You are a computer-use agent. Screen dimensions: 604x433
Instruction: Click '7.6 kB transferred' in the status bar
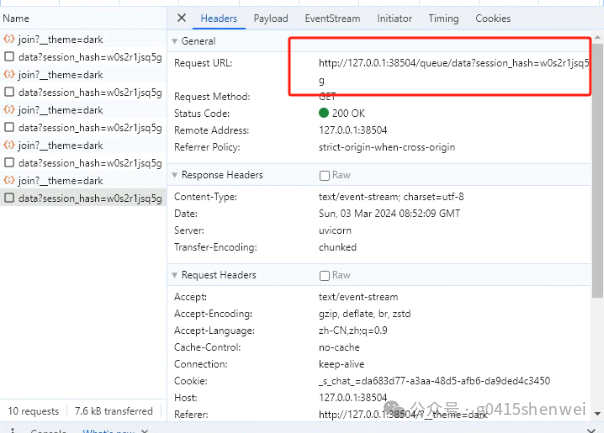point(114,411)
